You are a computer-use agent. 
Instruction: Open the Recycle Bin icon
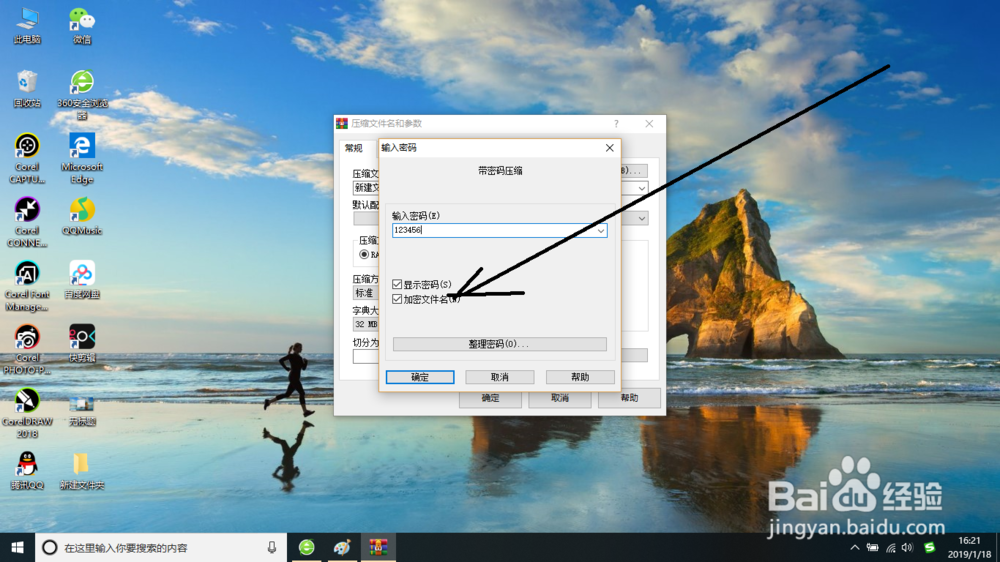pyautogui.click(x=27, y=89)
